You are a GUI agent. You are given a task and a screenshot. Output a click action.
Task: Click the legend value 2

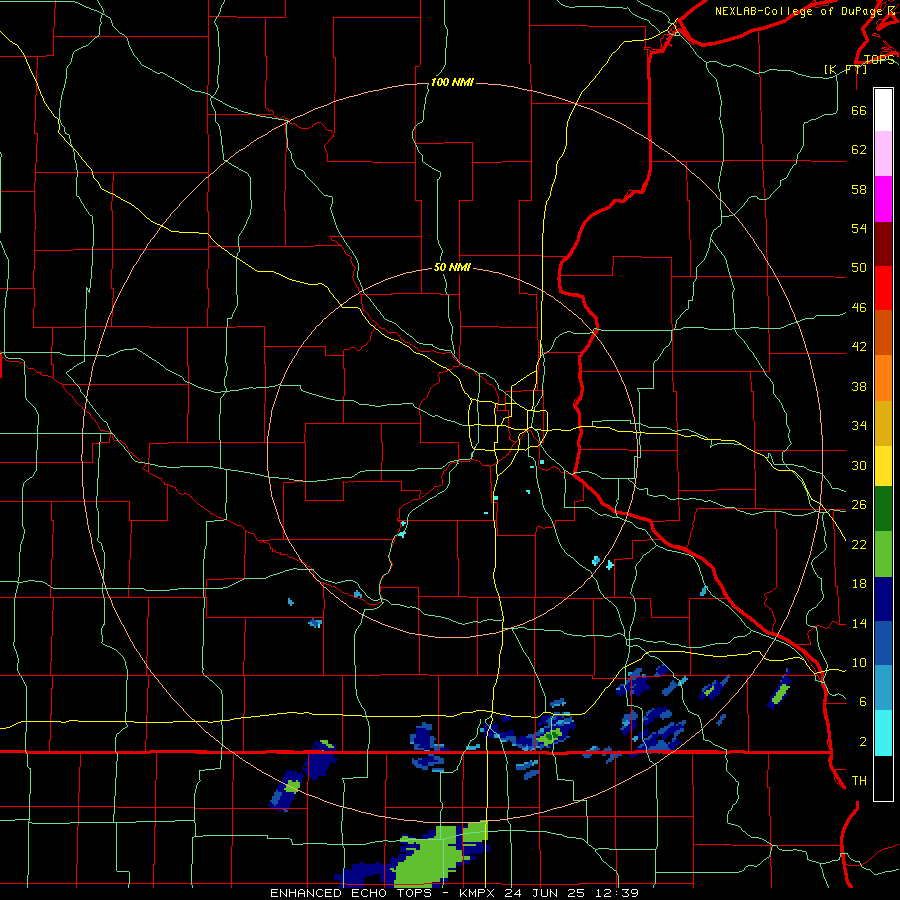point(863,742)
